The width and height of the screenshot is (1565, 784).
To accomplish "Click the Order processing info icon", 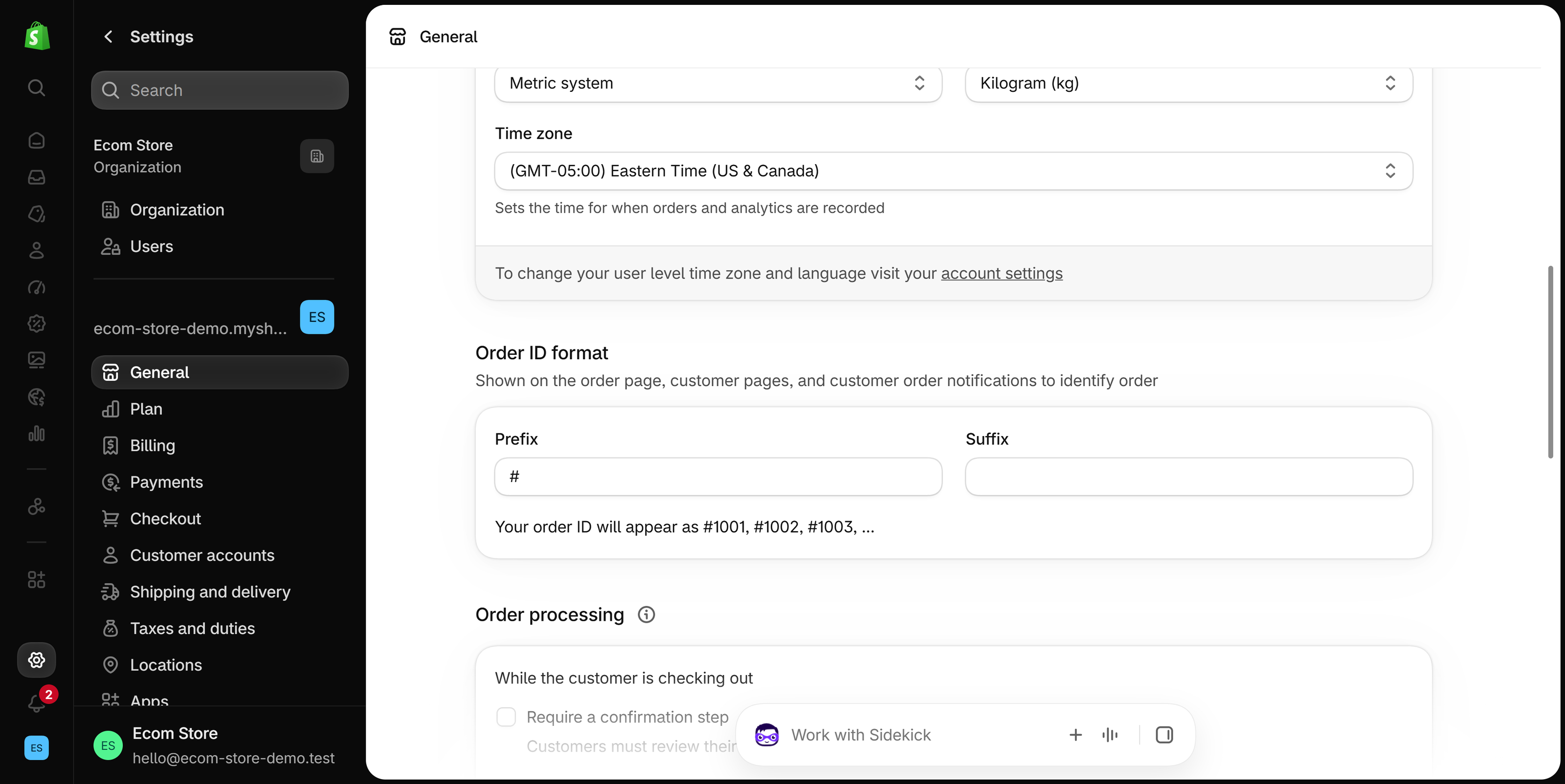I will click(646, 614).
